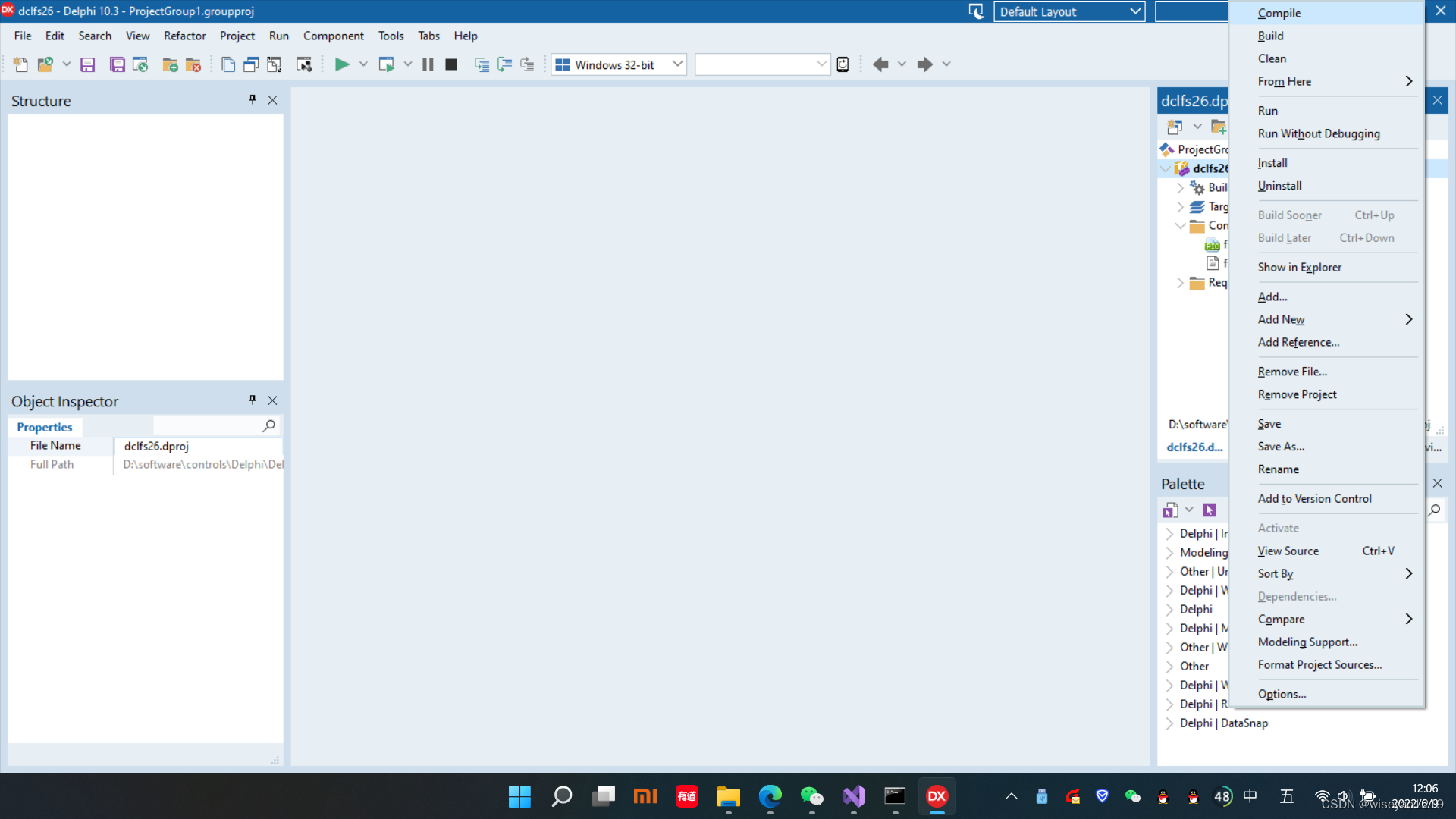This screenshot has height=819, width=1456.
Task: Open the Default Layout dropdown
Action: pos(1069,11)
